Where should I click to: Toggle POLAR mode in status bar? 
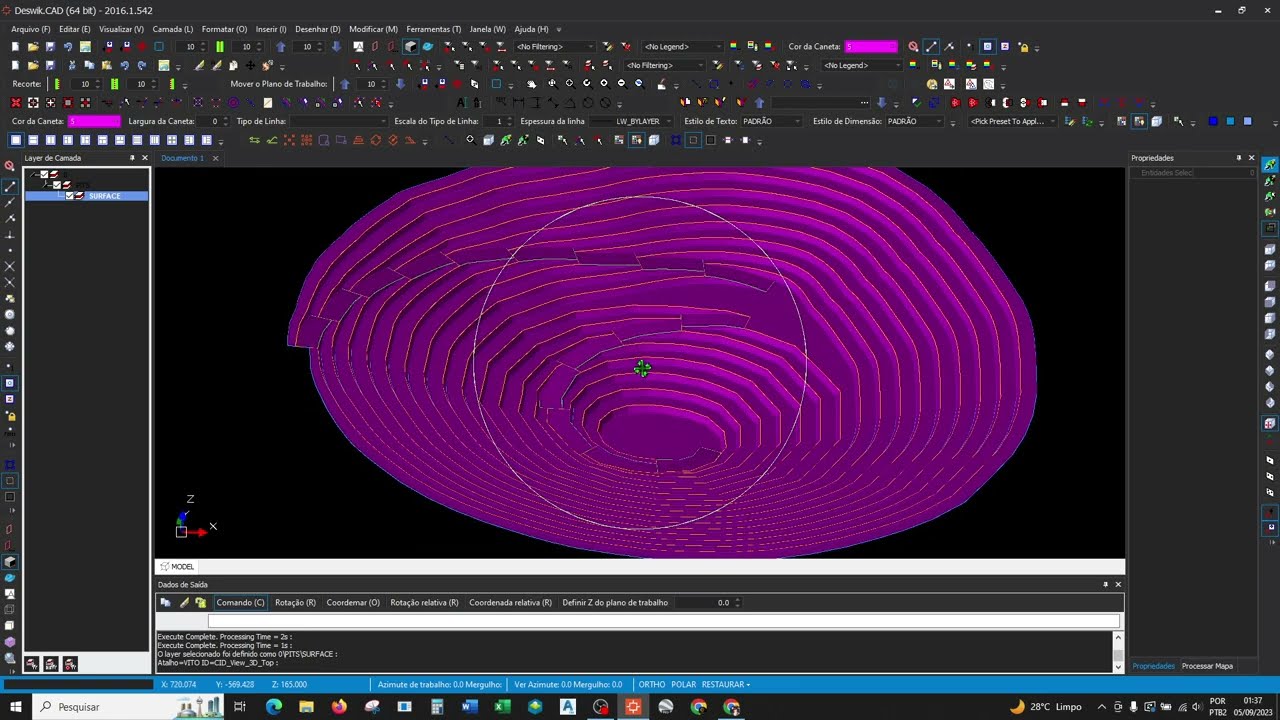(683, 684)
